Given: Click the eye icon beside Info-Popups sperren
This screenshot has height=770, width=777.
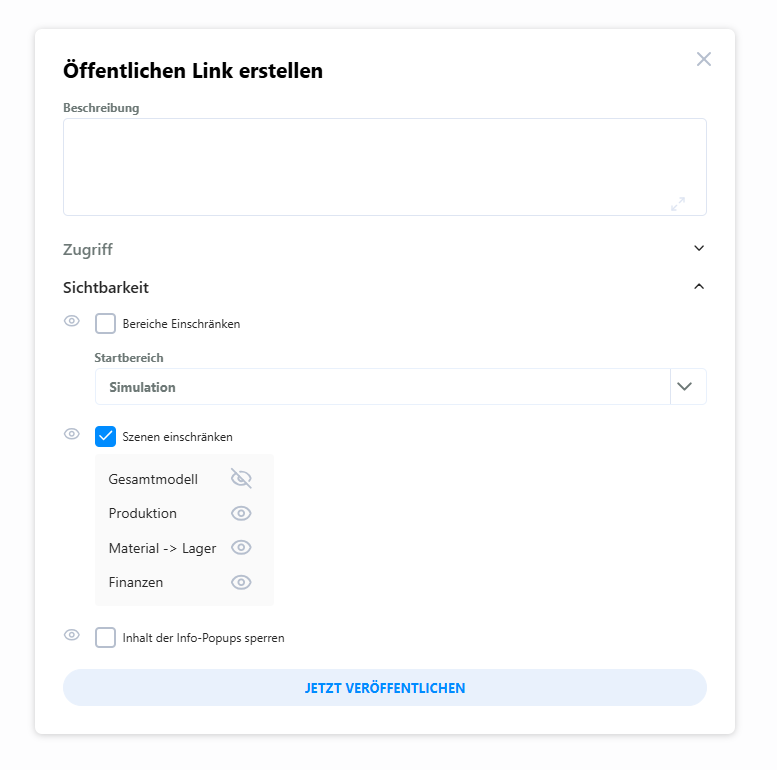Looking at the screenshot, I should coord(72,635).
